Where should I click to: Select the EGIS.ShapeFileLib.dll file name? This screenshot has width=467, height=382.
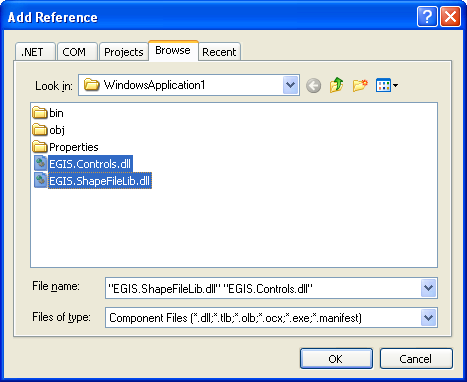pos(100,181)
